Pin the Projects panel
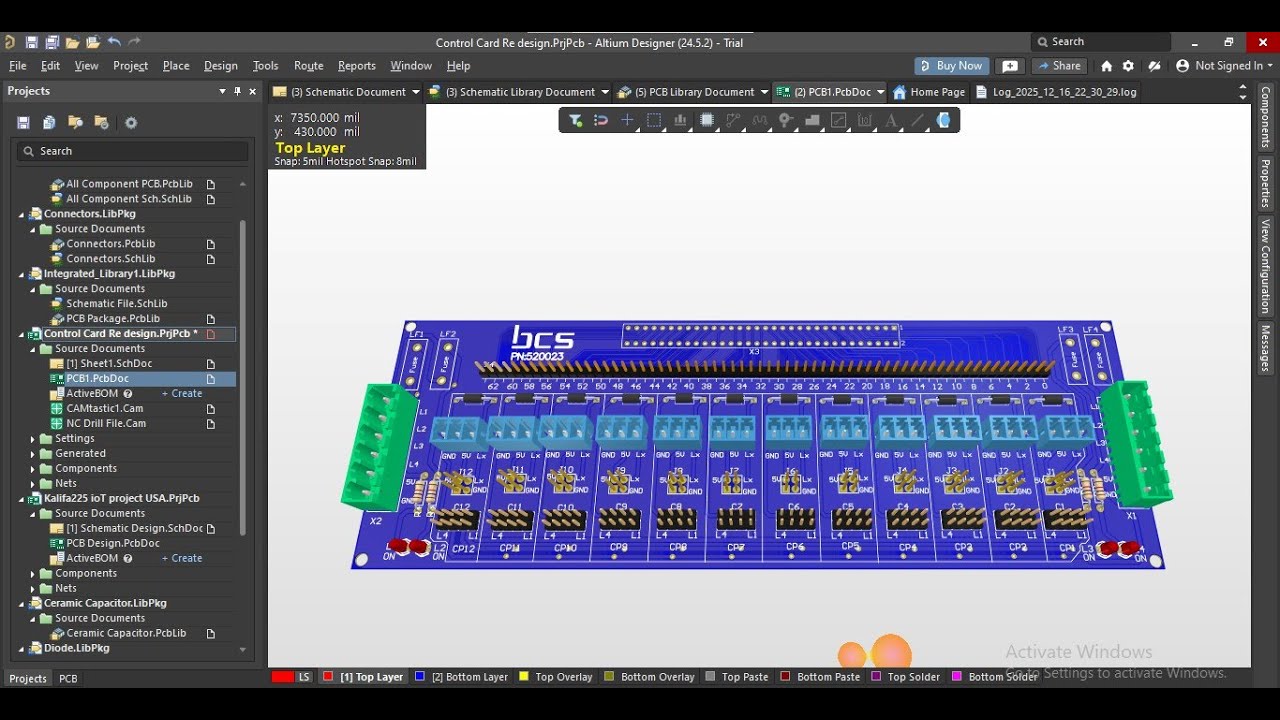Screen dimensions: 1280x720 coord(237,91)
